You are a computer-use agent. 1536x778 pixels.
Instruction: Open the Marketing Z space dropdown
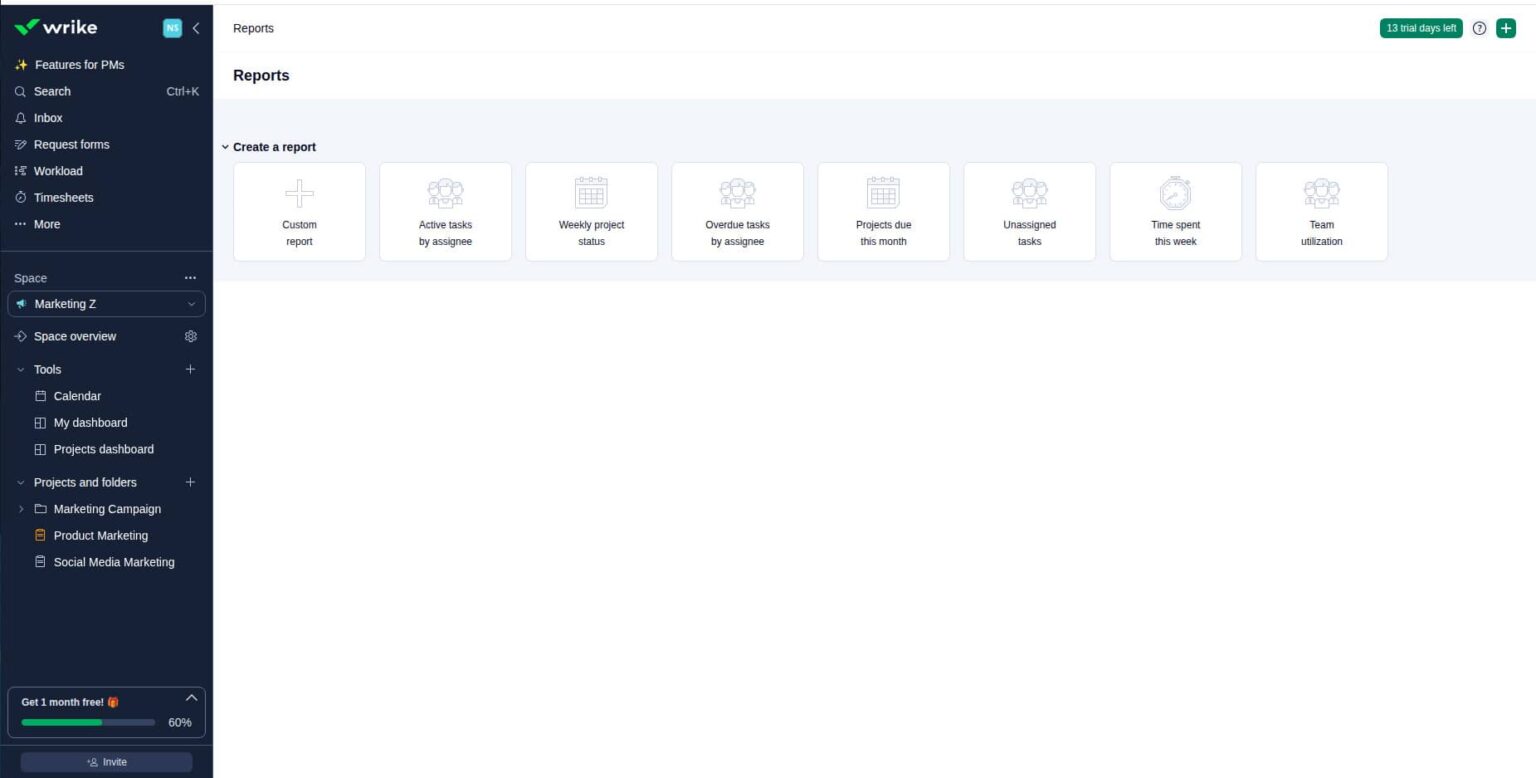pyautogui.click(x=190, y=303)
